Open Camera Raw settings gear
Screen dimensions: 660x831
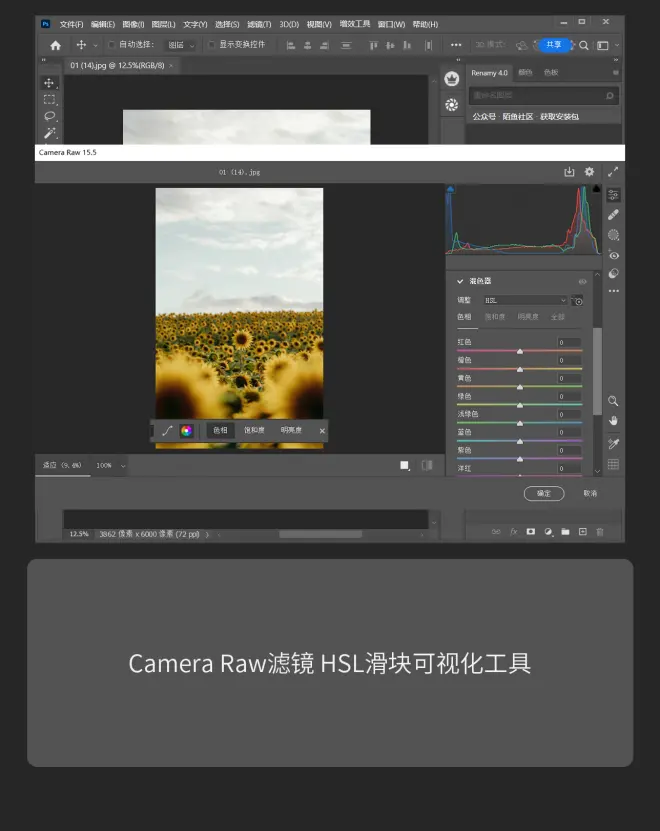(589, 172)
